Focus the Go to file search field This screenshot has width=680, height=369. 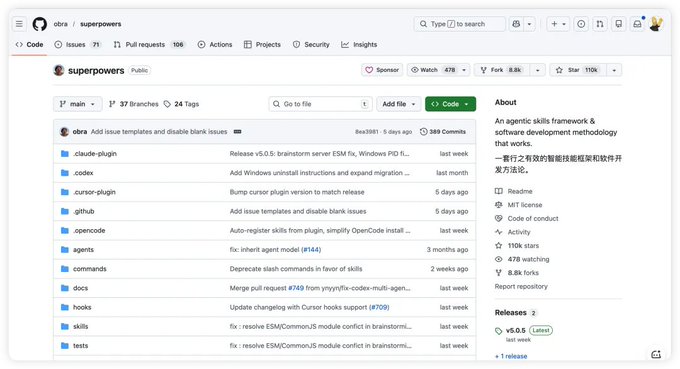tap(320, 104)
